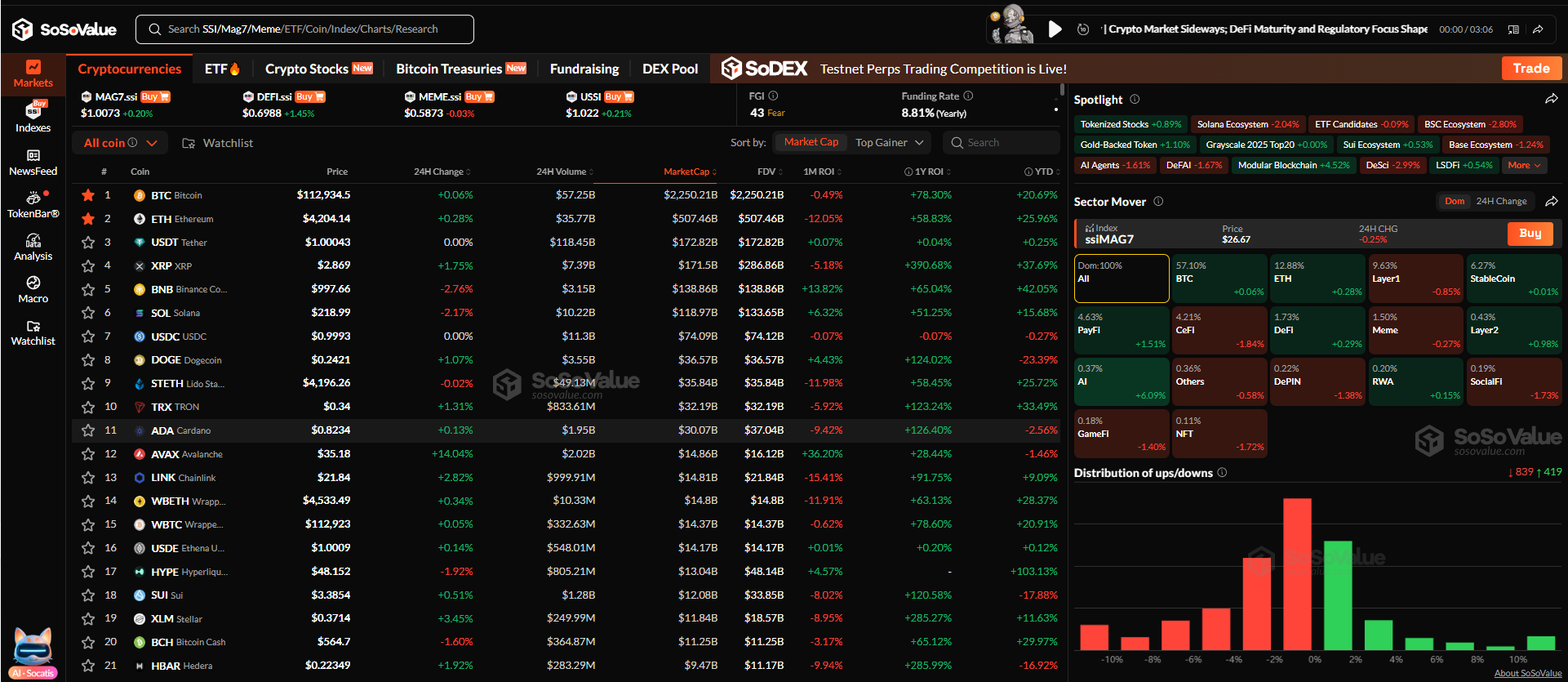Viewport: 1568px width, 682px height.
Task: Click the share icon beside Sector Mover
Action: point(1552,201)
